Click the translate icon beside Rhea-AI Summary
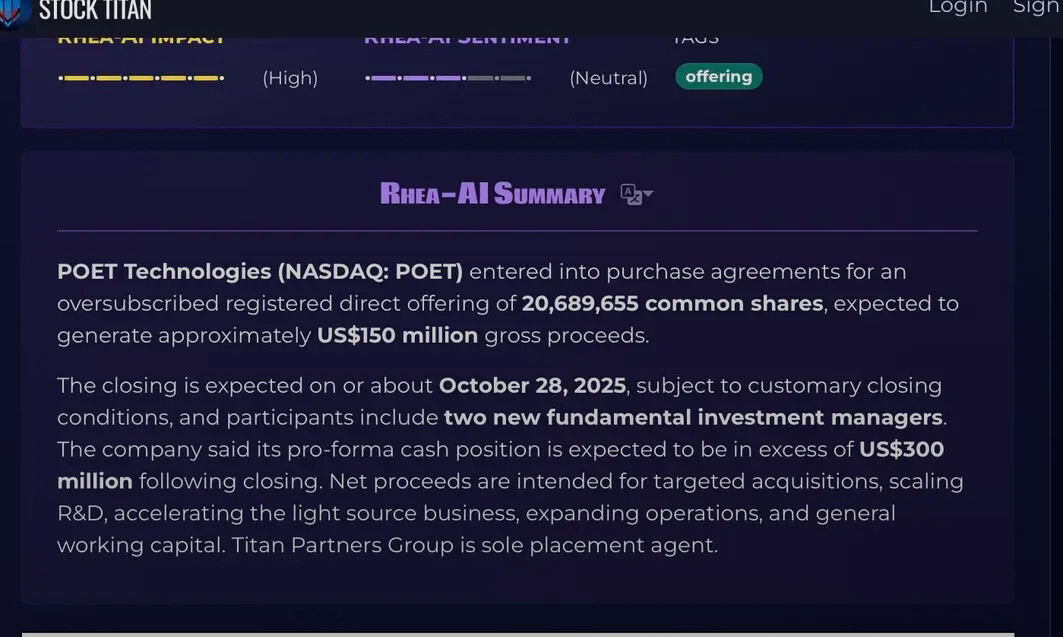Viewport: 1063px width, 637px height. point(630,194)
